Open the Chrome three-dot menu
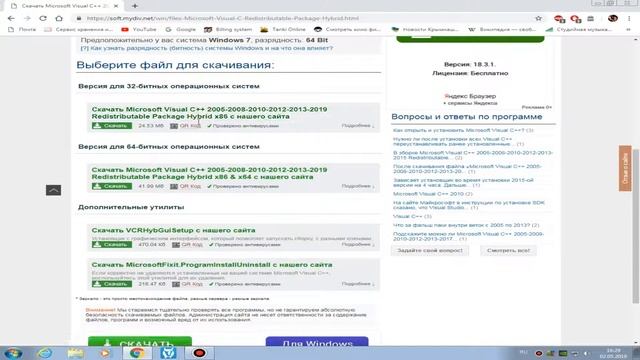This screenshot has height=360, width=640. pyautogui.click(x=629, y=18)
